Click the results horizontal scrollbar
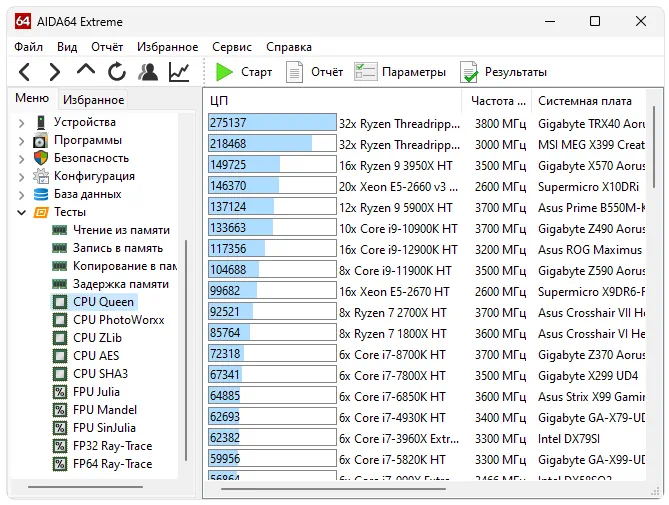This screenshot has width=669, height=505. tap(333, 489)
